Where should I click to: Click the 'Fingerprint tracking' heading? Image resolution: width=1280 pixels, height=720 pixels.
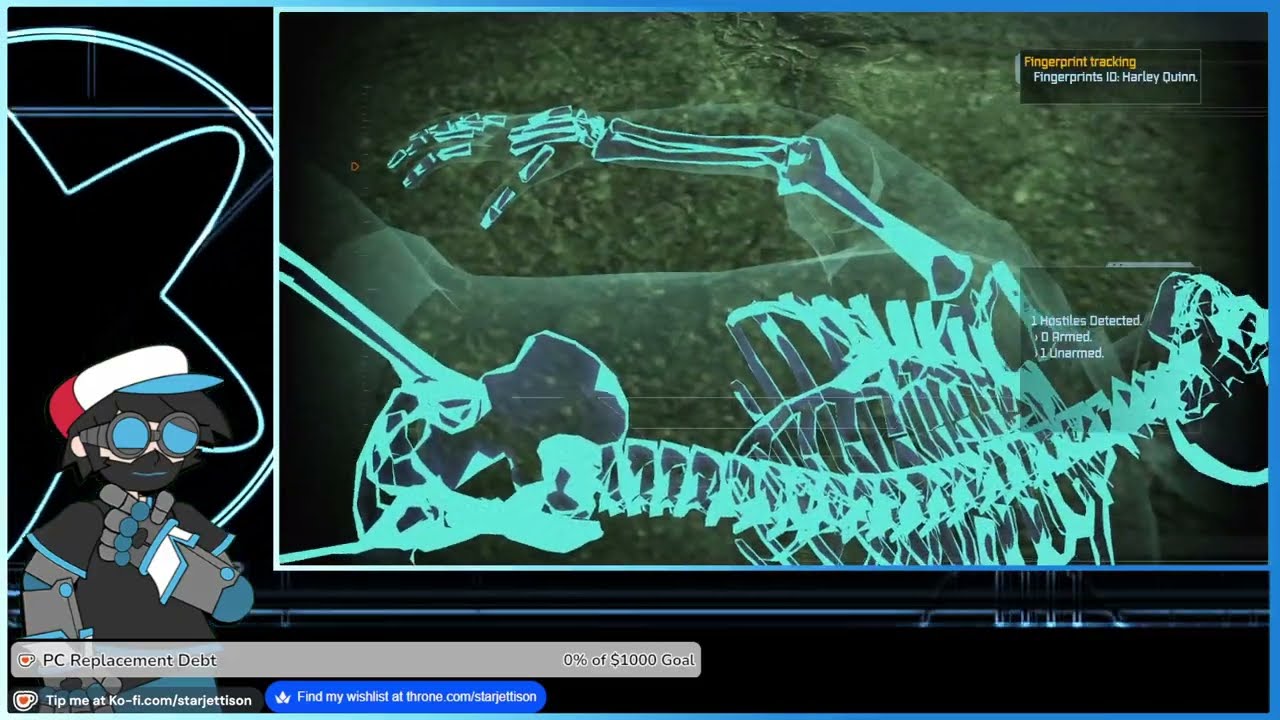pos(1080,62)
